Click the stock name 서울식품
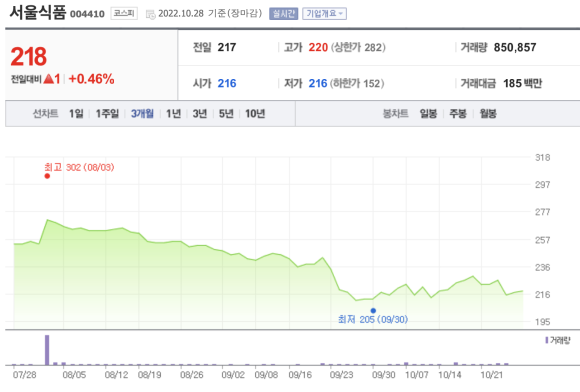 [37, 12]
